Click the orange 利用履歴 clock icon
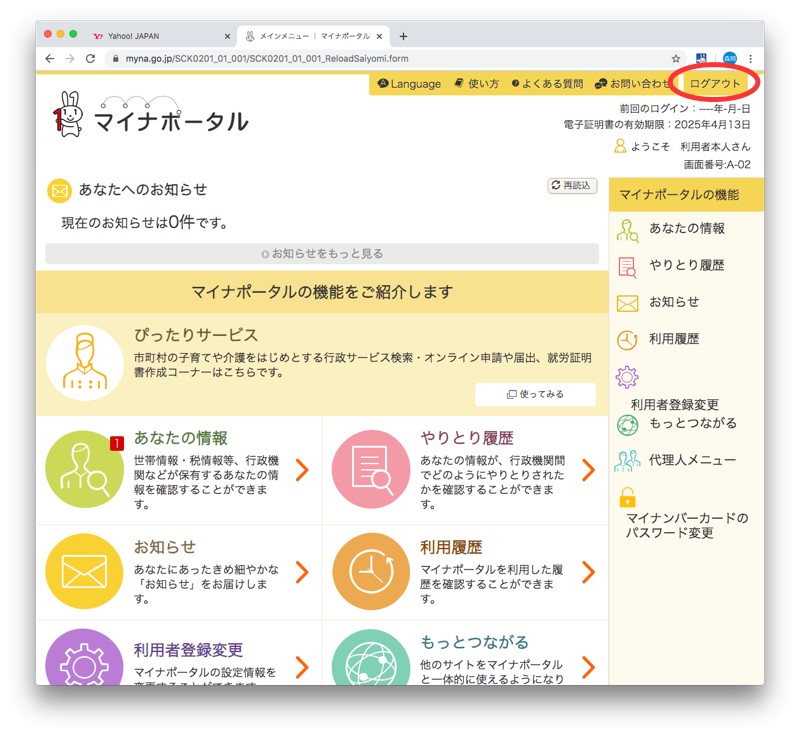 pyautogui.click(x=371, y=572)
